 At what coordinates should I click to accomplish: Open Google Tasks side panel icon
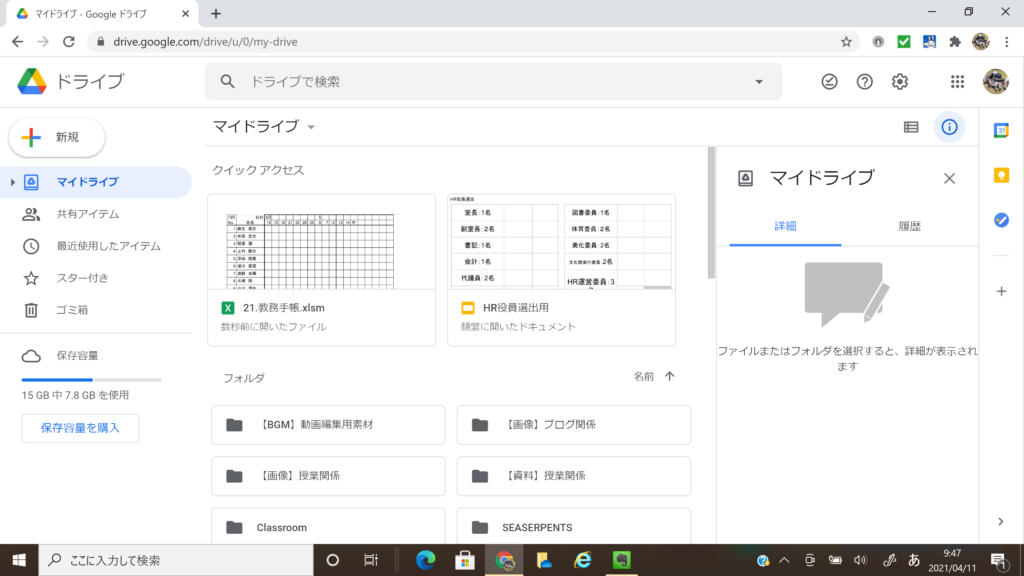click(x=1001, y=220)
